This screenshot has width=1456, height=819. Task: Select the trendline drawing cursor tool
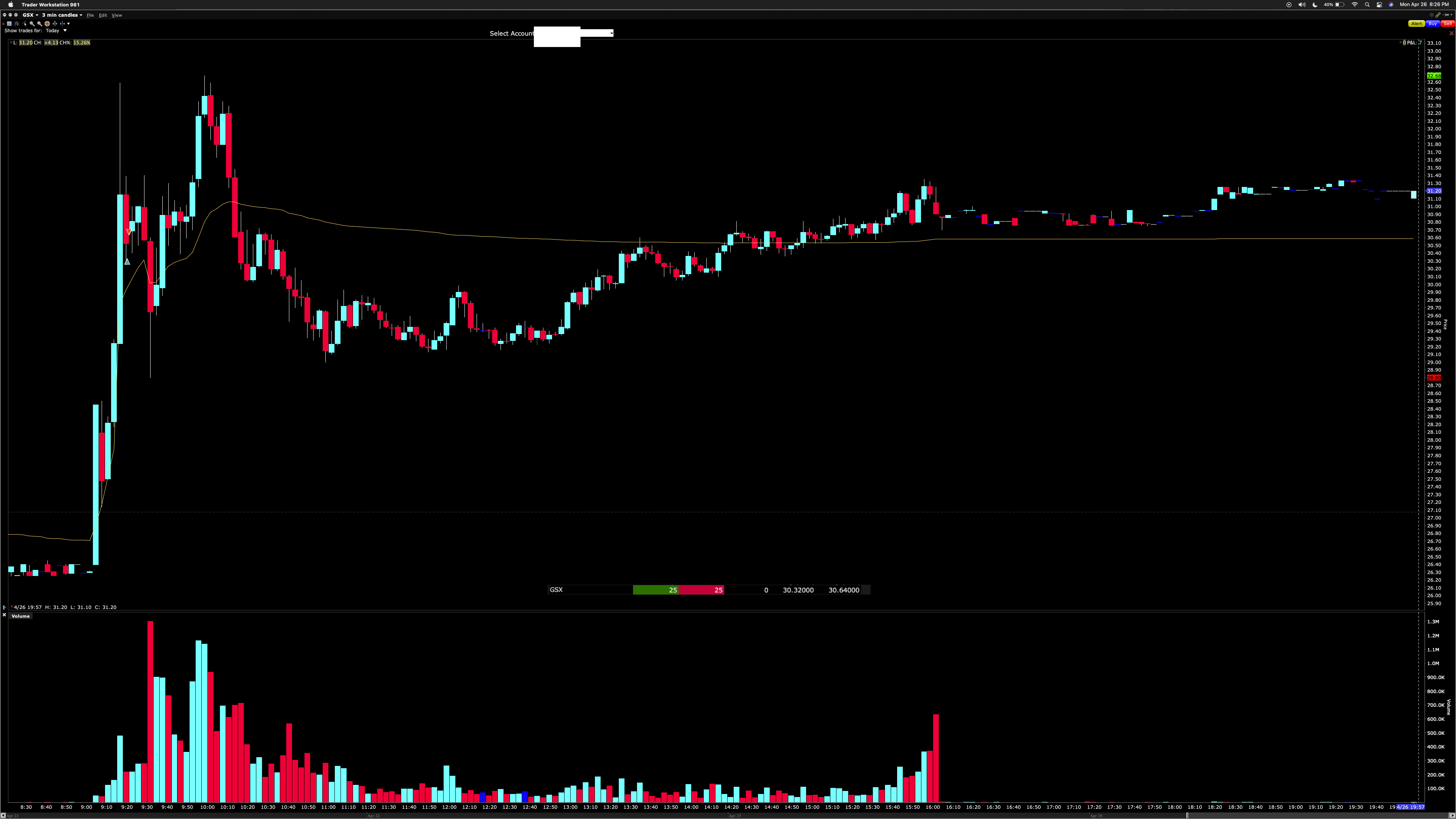coord(24,24)
